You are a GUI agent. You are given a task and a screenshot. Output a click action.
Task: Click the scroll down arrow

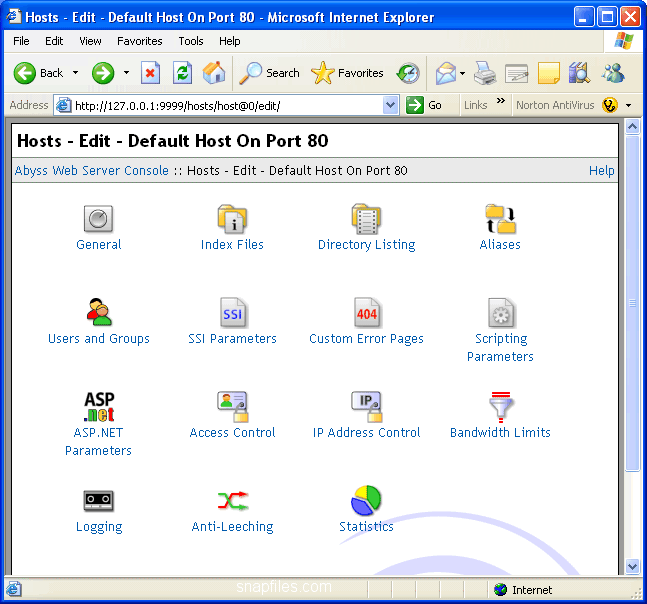[632, 566]
